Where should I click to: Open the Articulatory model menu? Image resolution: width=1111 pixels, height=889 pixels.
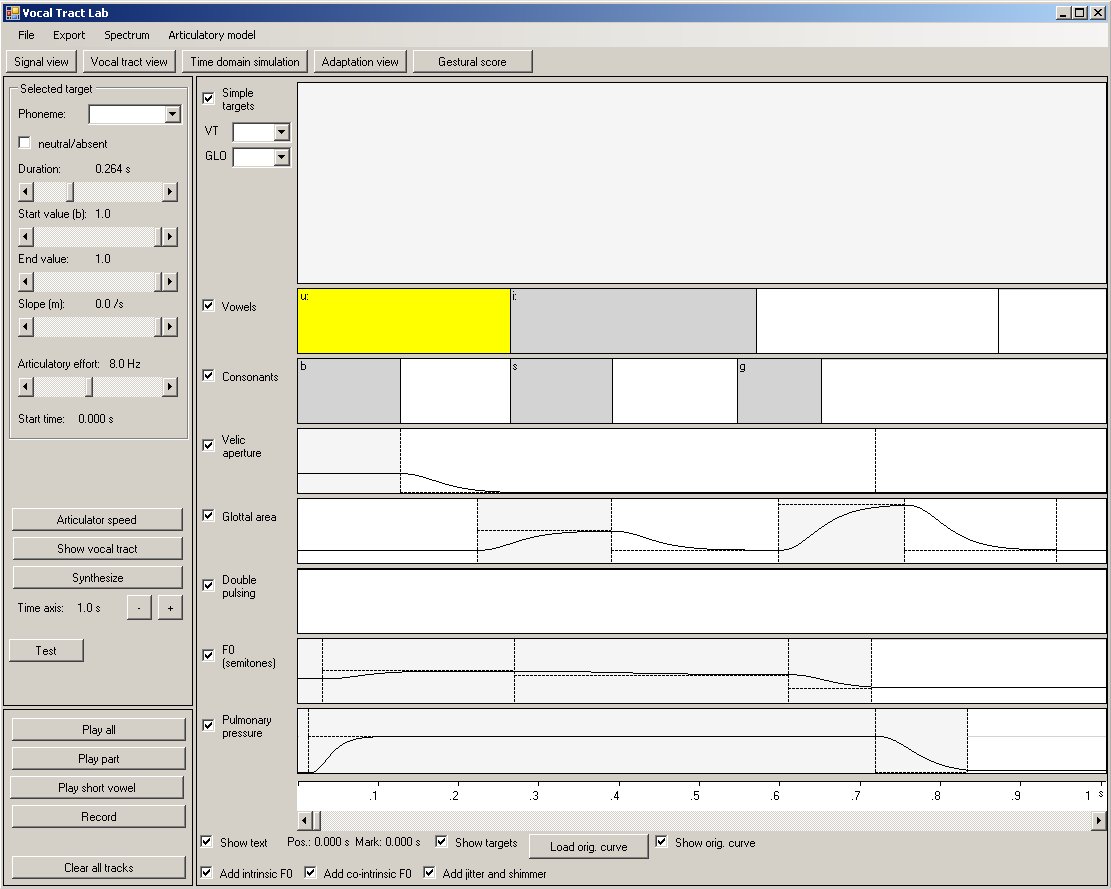tap(212, 35)
